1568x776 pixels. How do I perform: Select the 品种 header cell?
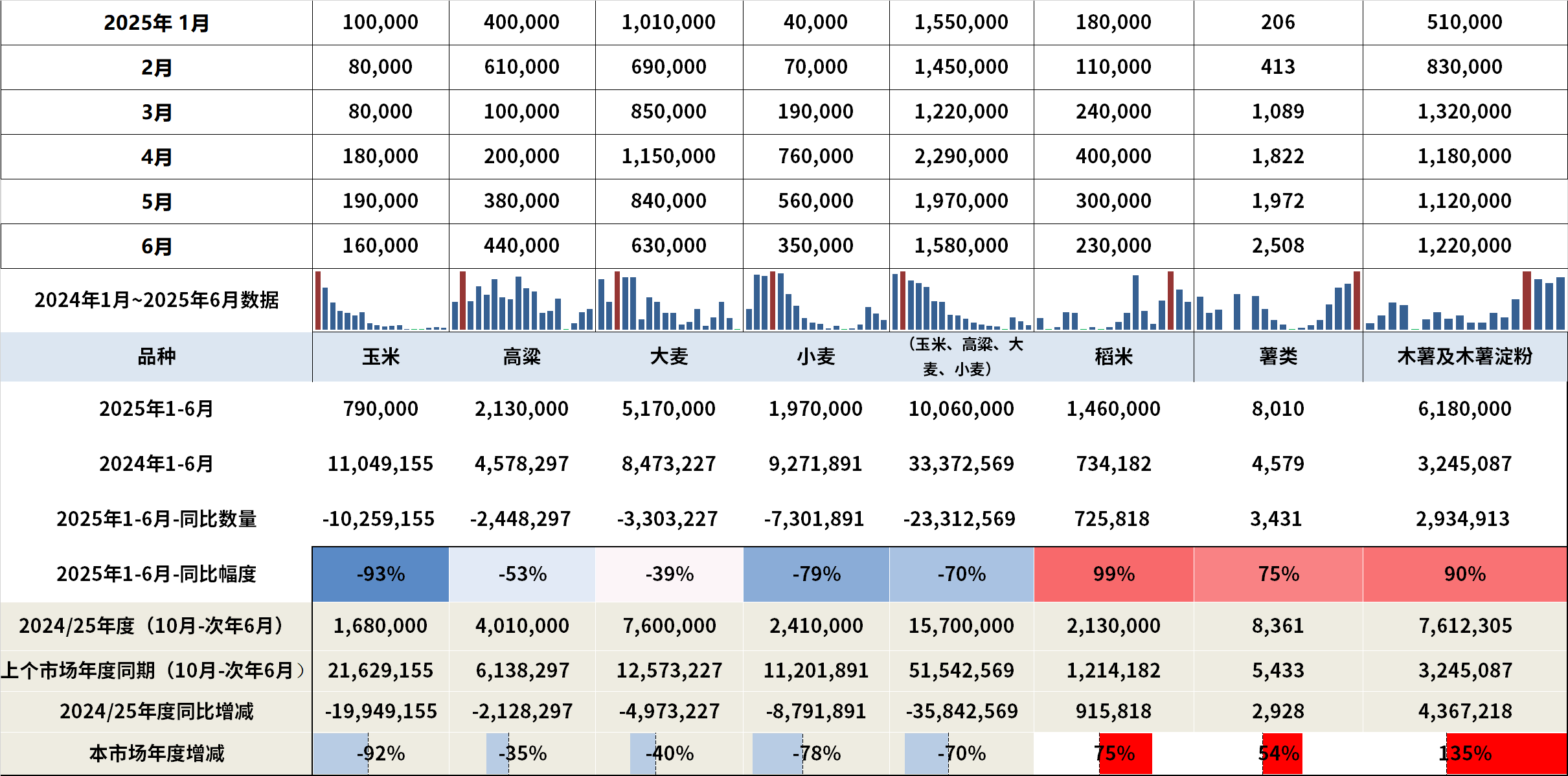click(156, 357)
